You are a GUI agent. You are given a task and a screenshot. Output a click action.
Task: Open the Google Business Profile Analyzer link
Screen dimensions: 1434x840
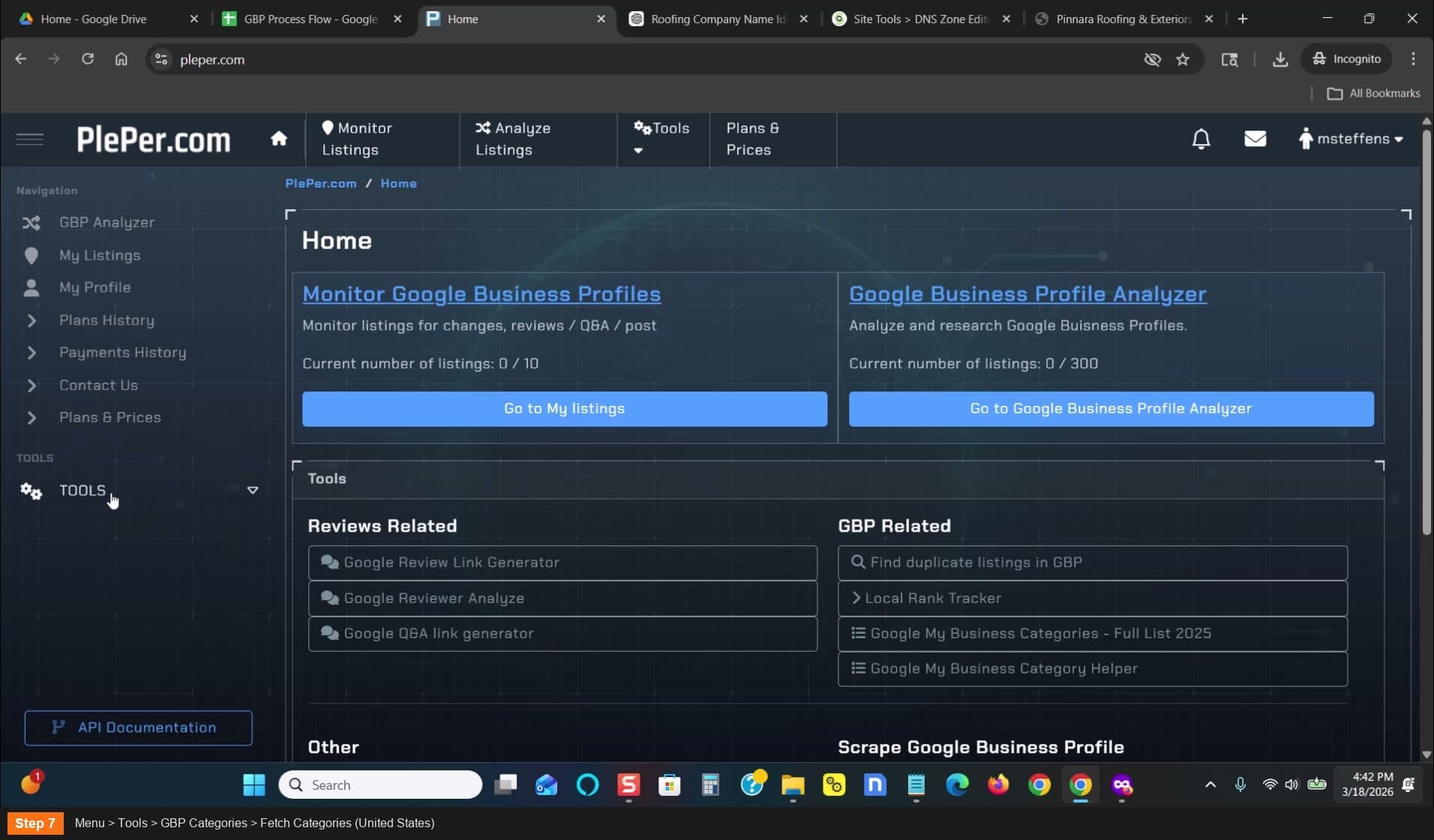click(x=1027, y=294)
